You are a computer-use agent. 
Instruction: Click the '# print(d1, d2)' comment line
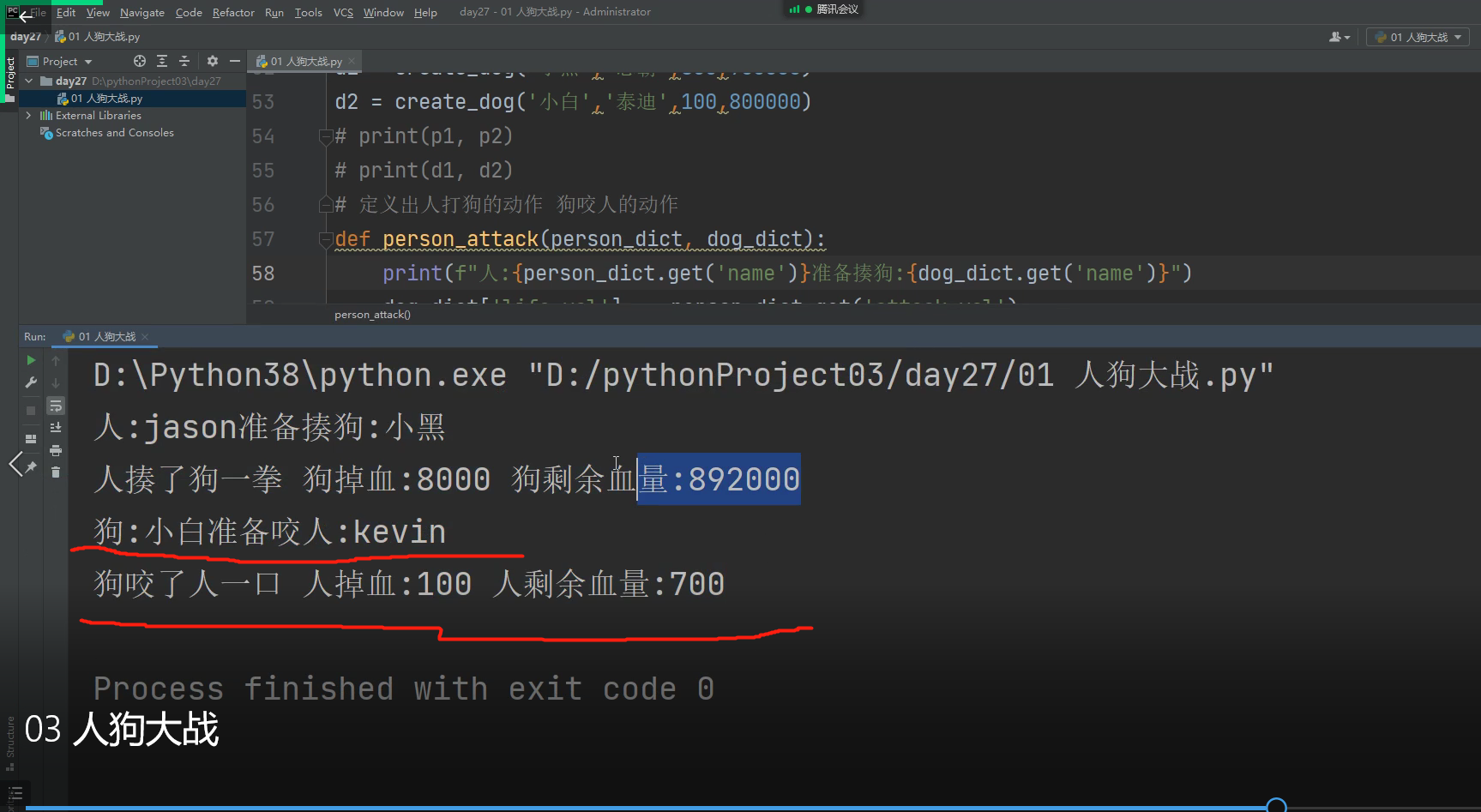click(x=424, y=170)
